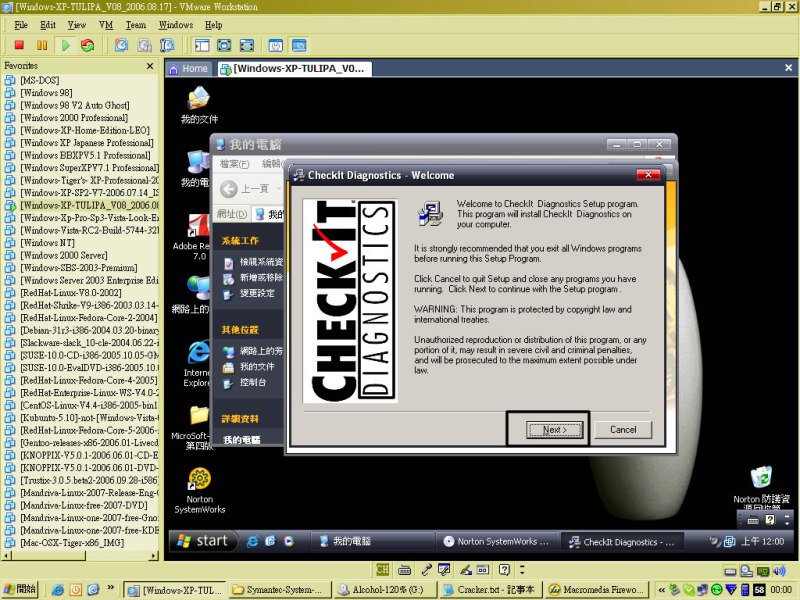The width and height of the screenshot is (800, 600).
Task: Click CheckIt Diagnostics guest taskbar button
Action: 622,541
